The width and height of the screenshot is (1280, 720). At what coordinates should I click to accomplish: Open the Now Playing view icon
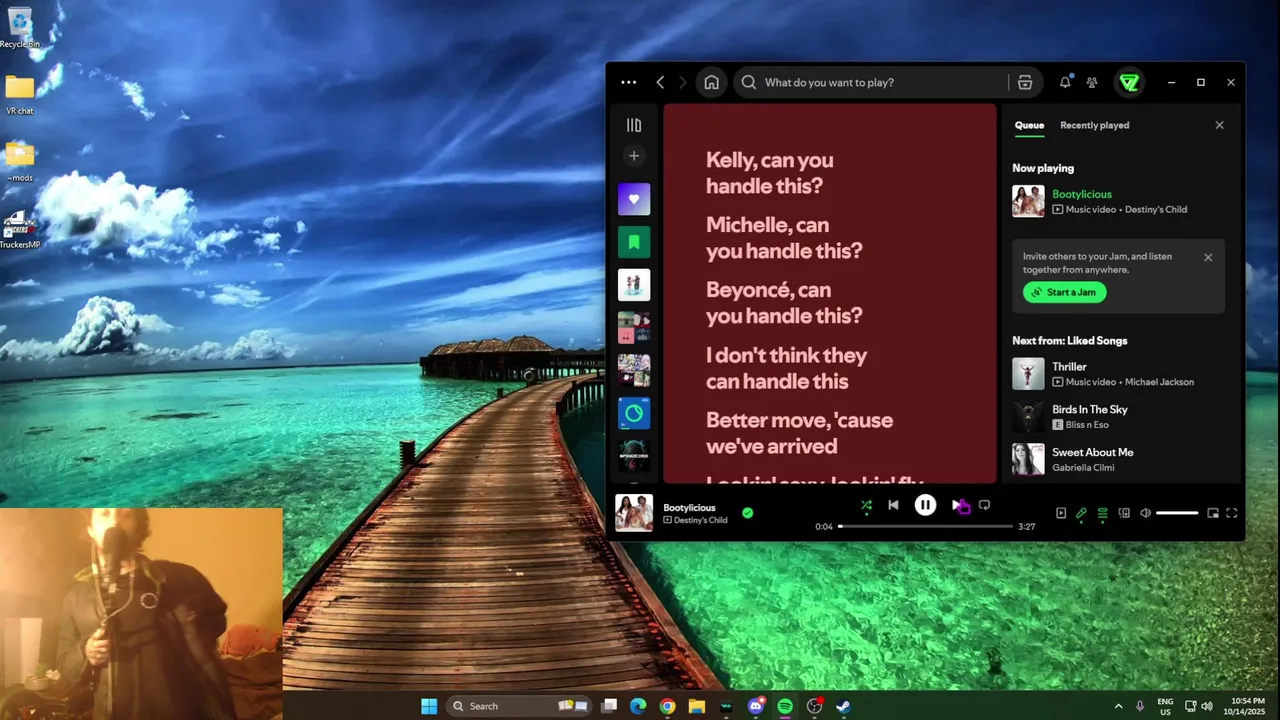click(x=1061, y=513)
